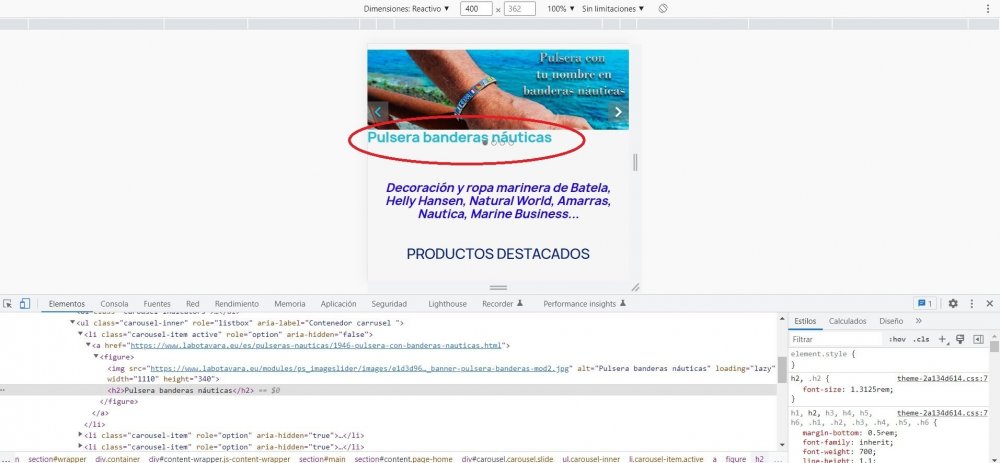Close the DevTools panel

990,304
